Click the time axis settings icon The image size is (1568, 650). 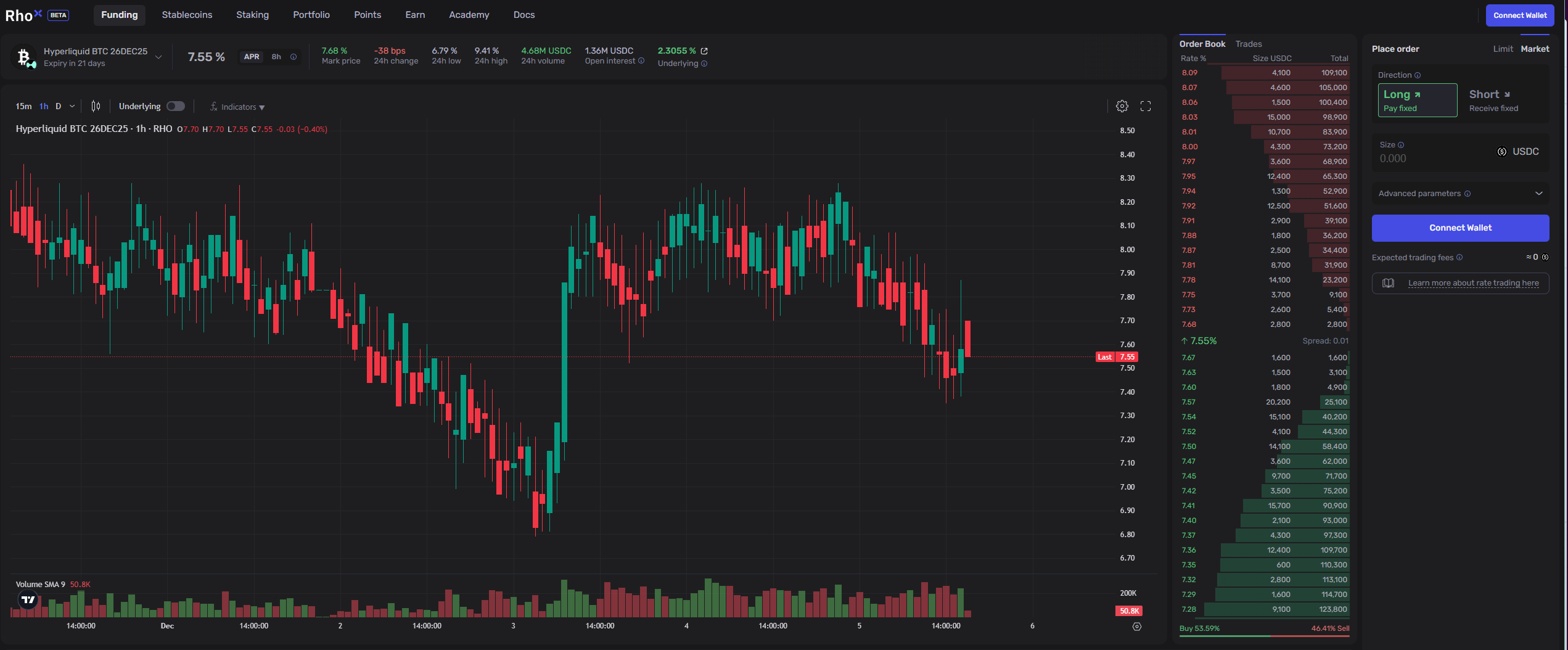(x=1137, y=627)
